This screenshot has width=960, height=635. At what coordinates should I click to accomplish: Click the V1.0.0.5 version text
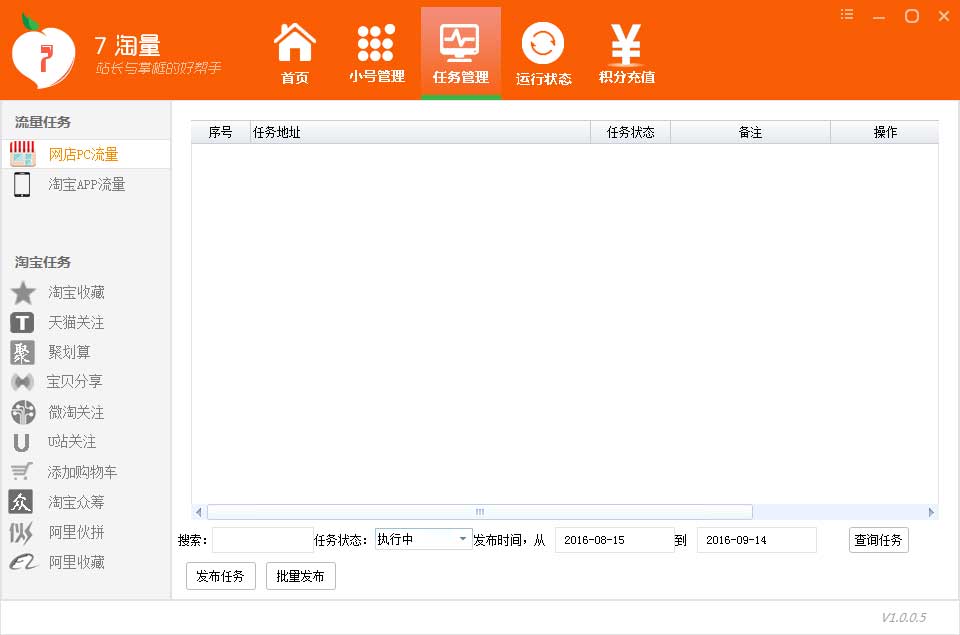point(904,617)
